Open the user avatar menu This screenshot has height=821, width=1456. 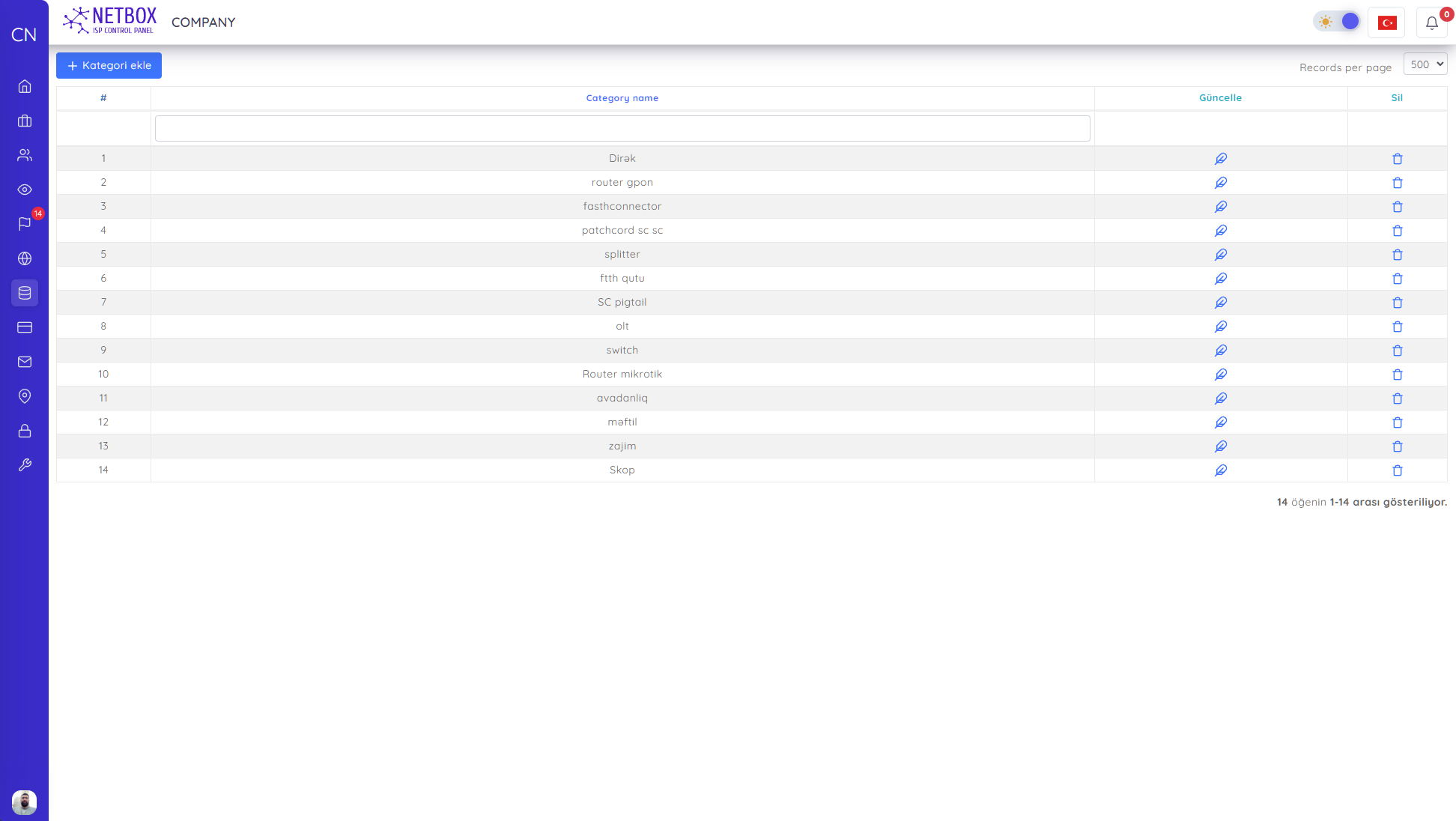tap(25, 802)
